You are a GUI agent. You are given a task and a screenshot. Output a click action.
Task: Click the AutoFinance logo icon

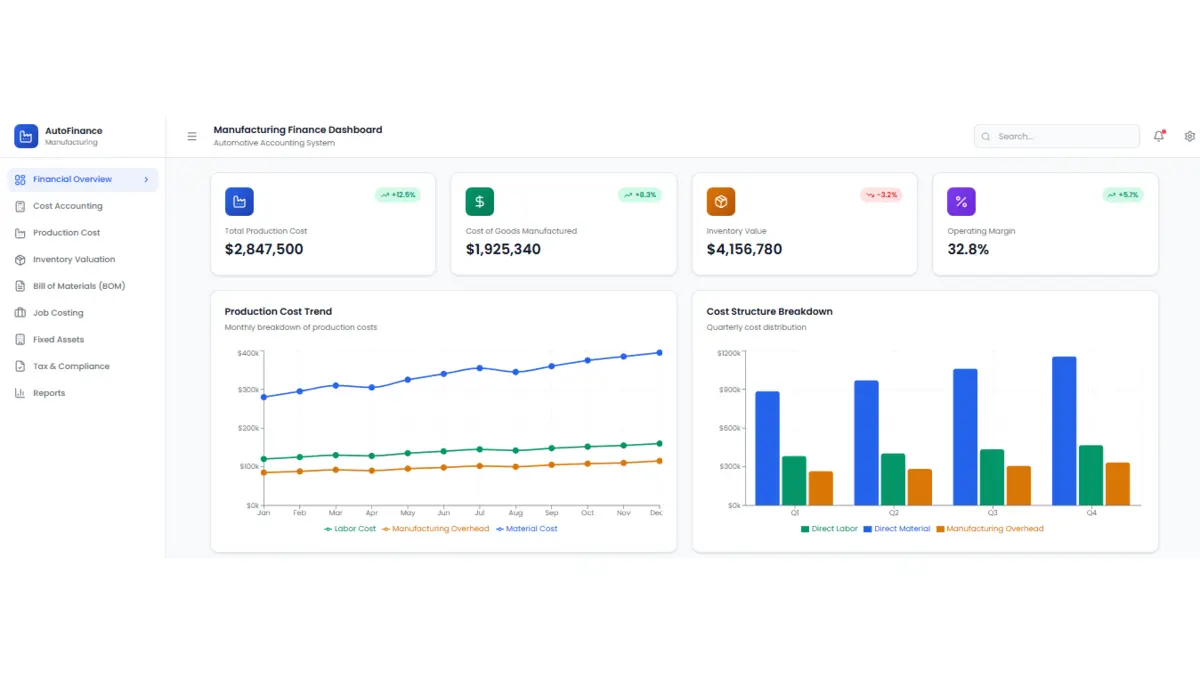(26, 136)
